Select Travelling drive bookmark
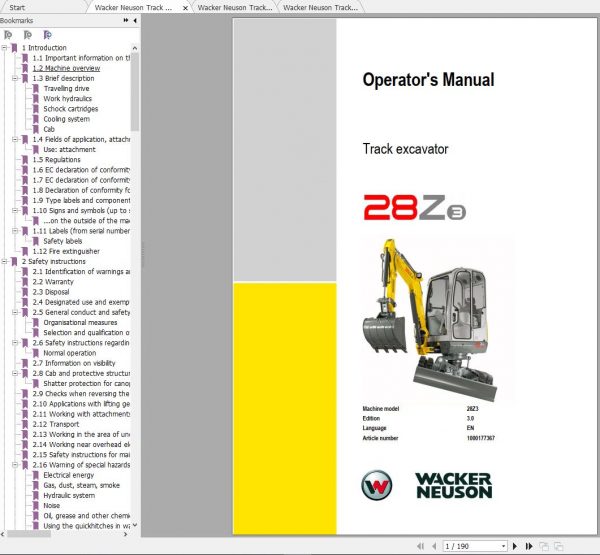600x555 pixels. 66,88
